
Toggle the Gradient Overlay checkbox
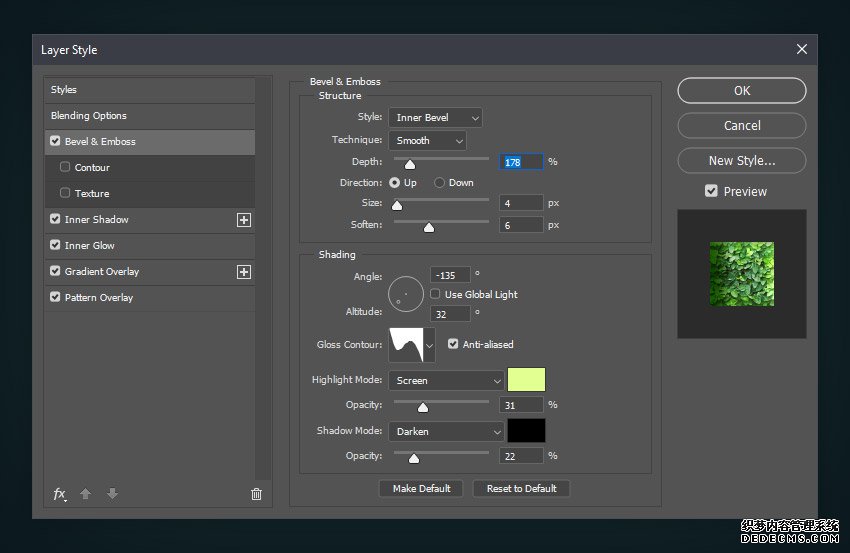[55, 271]
